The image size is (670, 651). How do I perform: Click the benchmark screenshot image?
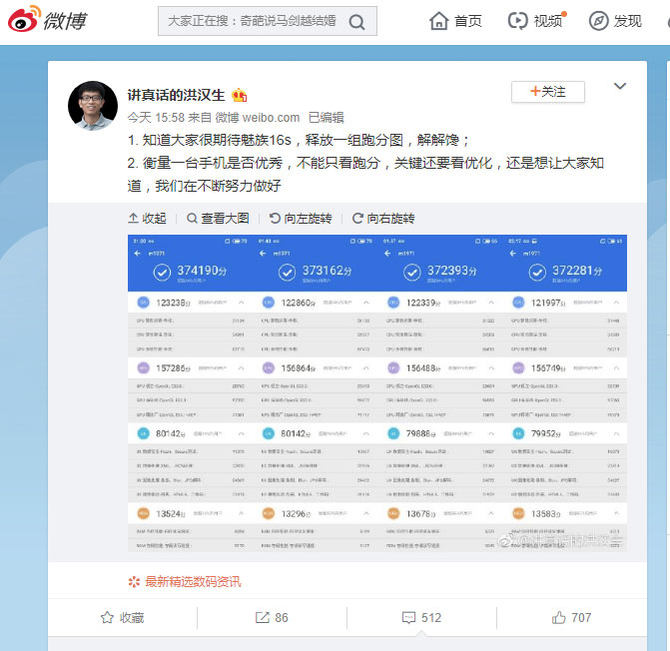tap(377, 393)
